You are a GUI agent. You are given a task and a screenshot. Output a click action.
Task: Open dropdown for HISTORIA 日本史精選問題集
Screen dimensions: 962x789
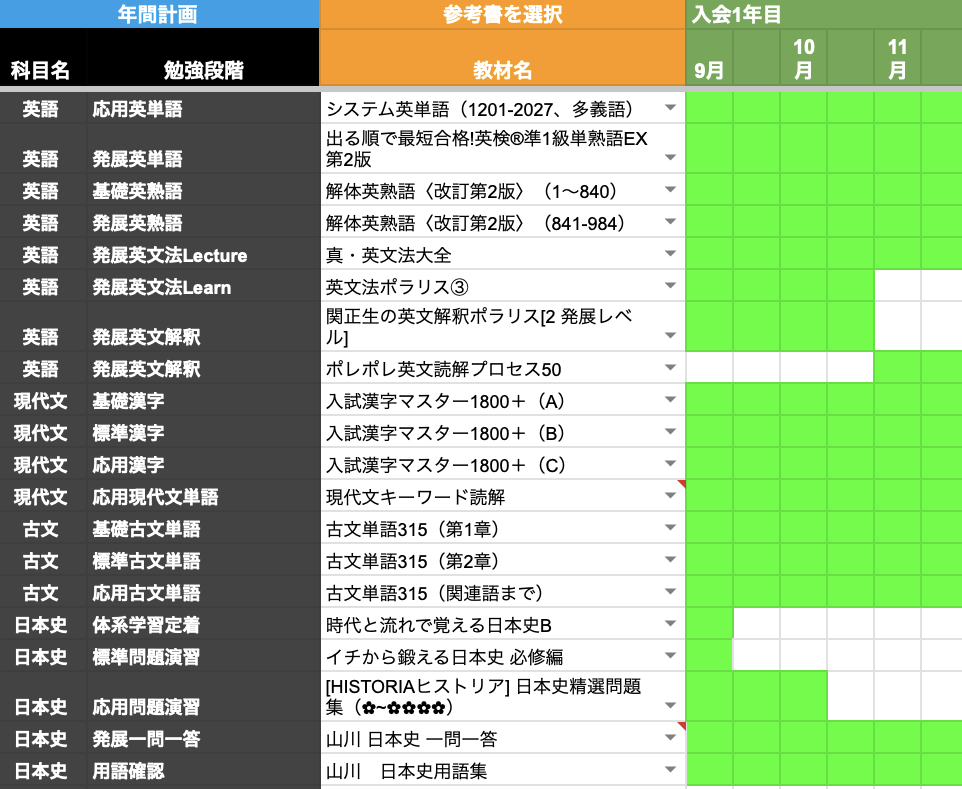click(670, 706)
